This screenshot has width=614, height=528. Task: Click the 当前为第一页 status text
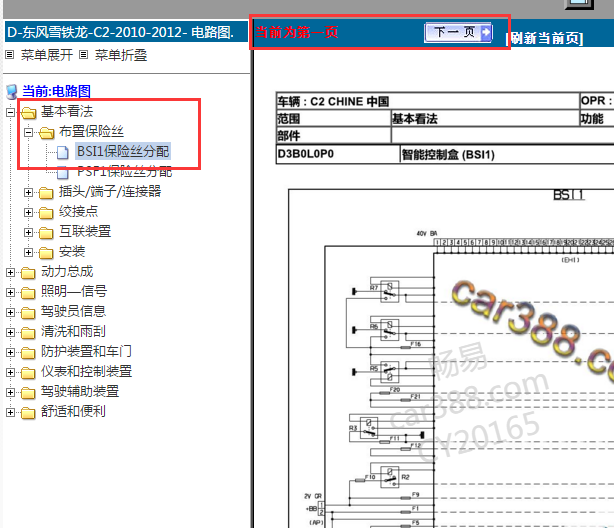coord(296,32)
